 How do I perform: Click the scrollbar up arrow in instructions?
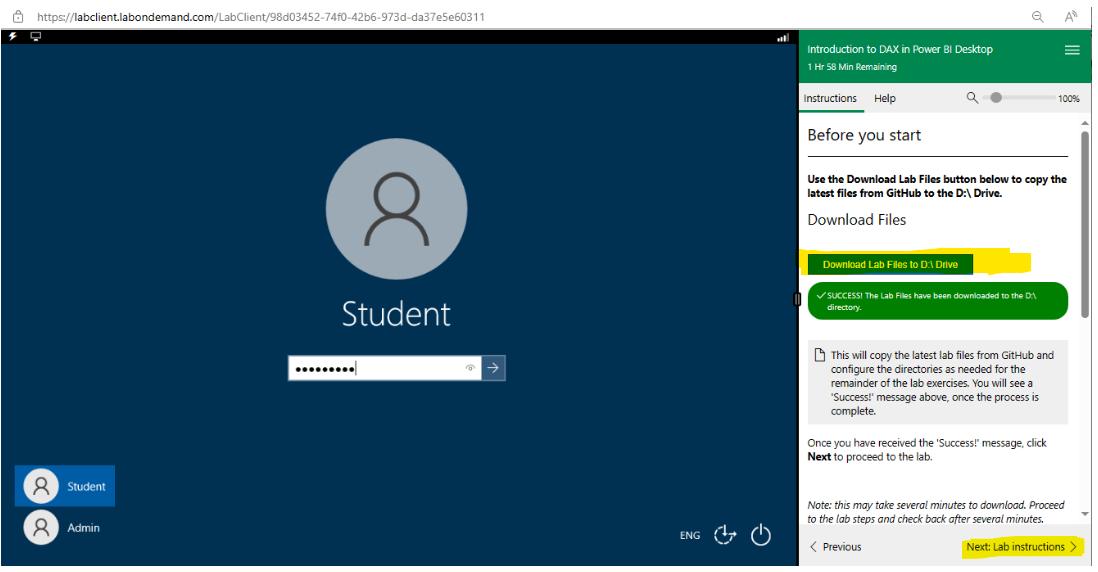pos(1085,123)
